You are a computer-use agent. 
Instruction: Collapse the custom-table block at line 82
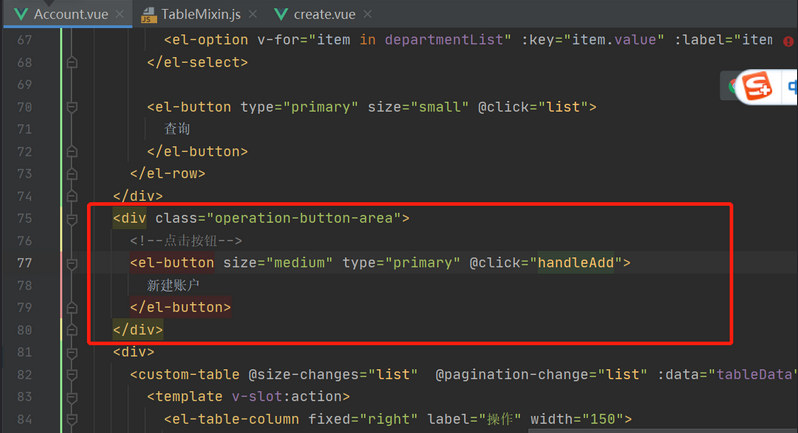(72, 374)
